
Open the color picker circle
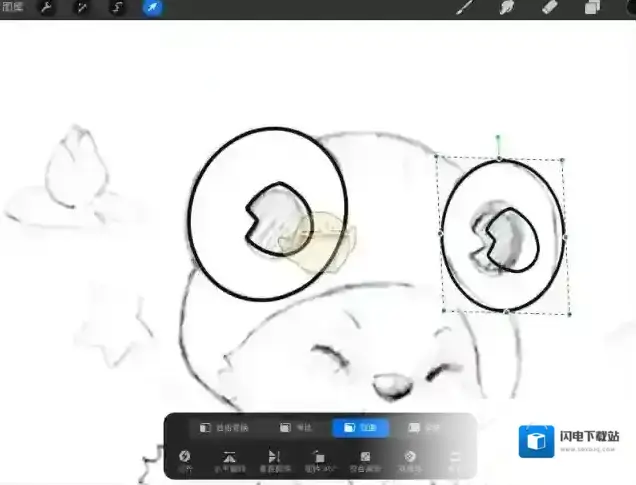628,6
